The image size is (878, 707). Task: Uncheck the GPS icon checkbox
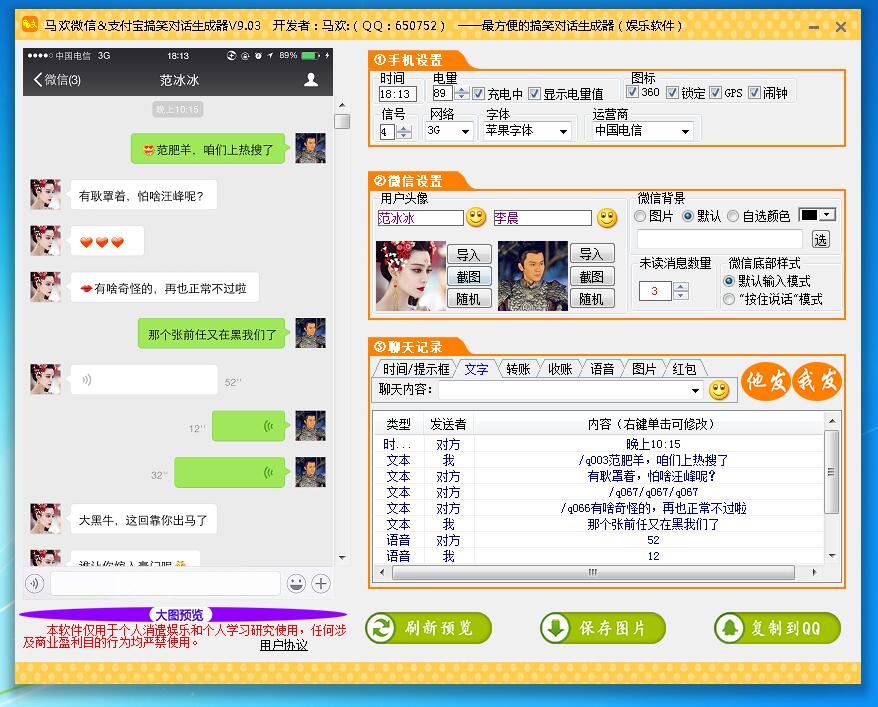coord(716,93)
